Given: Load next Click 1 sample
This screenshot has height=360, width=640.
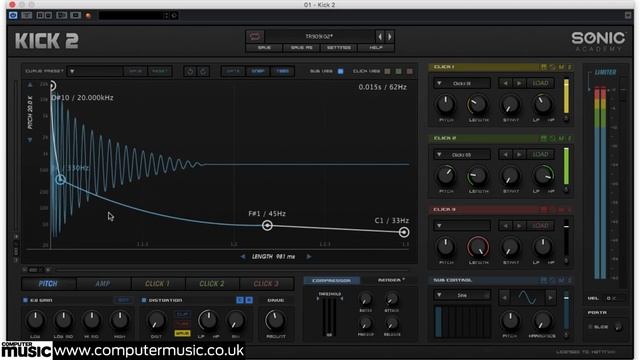Looking at the screenshot, I should pyautogui.click(x=519, y=83).
